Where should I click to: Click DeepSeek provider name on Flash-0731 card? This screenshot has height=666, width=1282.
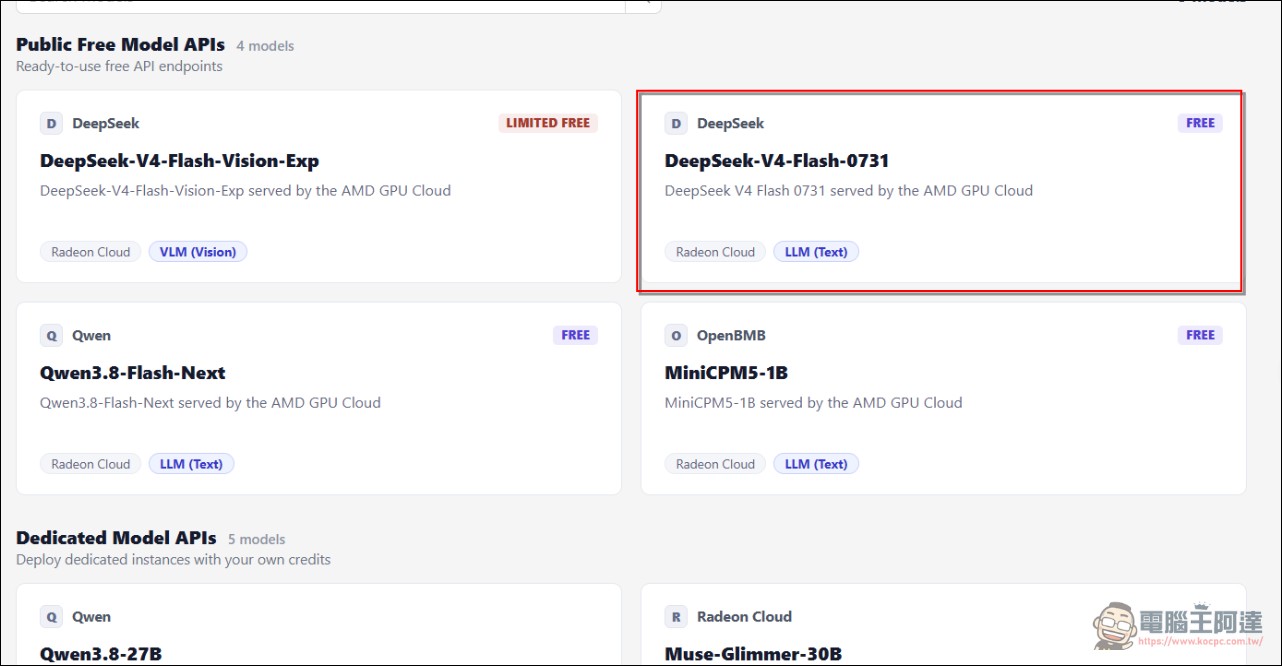(730, 123)
